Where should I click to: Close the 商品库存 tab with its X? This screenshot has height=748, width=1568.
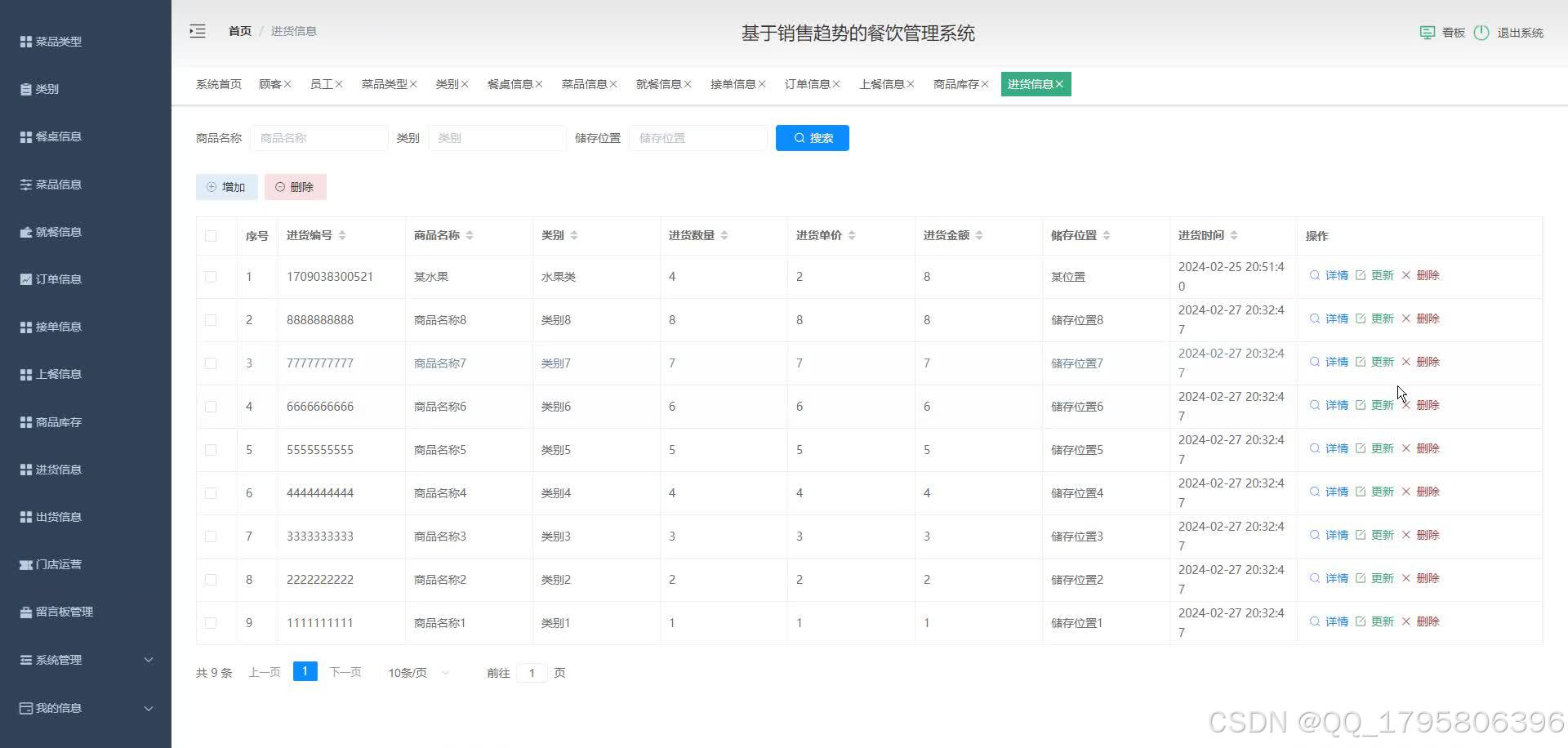pyautogui.click(x=985, y=84)
